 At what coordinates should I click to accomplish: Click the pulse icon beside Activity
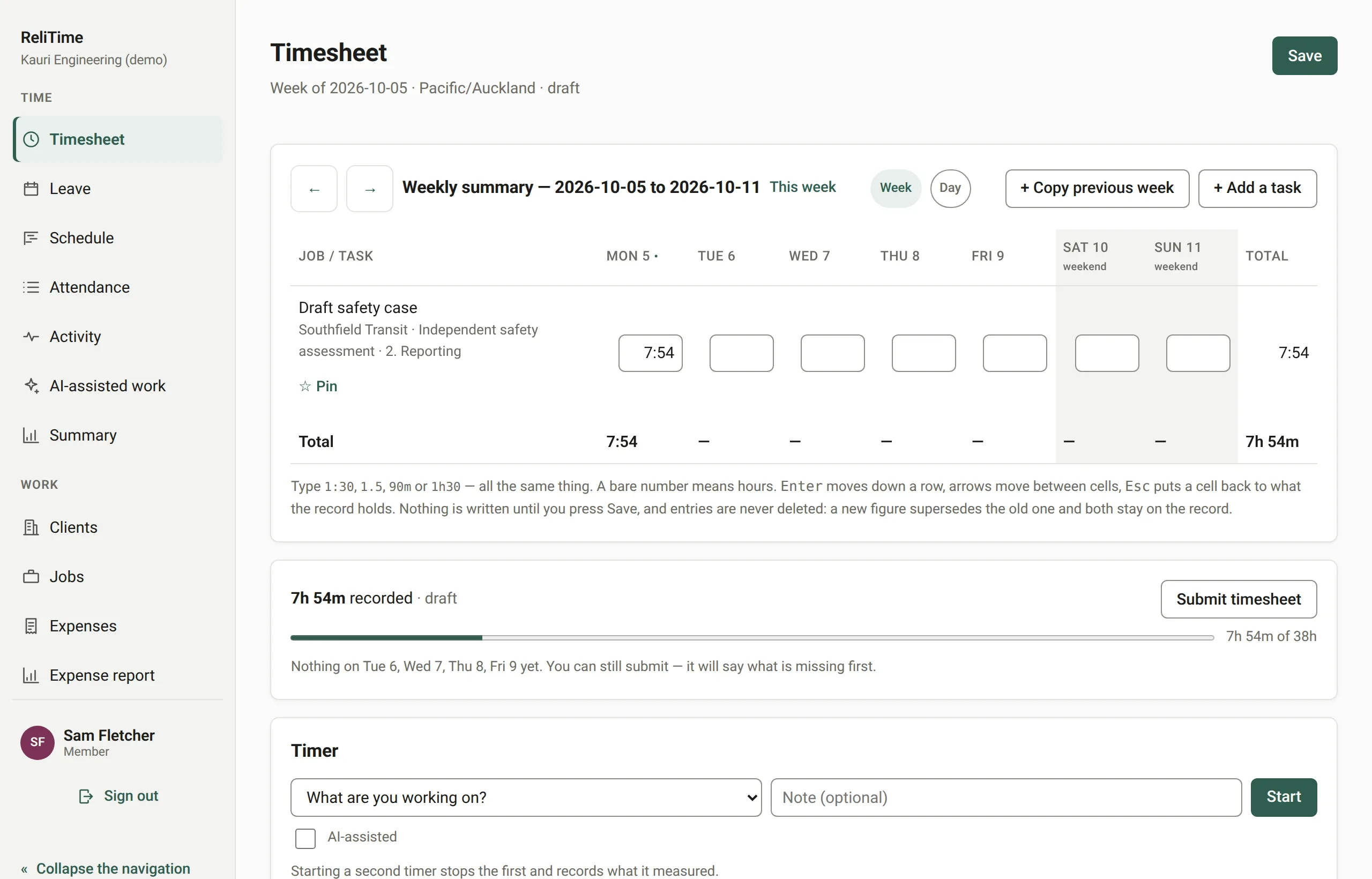tap(31, 337)
